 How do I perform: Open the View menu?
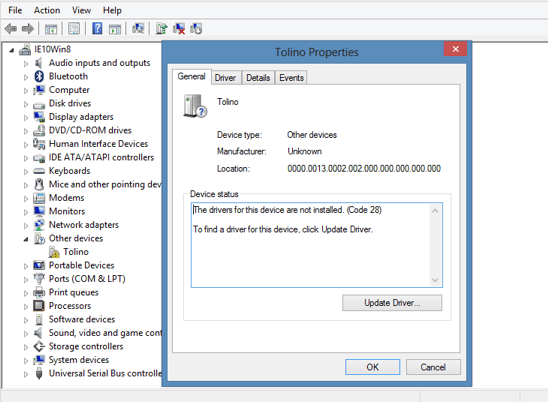click(x=81, y=10)
